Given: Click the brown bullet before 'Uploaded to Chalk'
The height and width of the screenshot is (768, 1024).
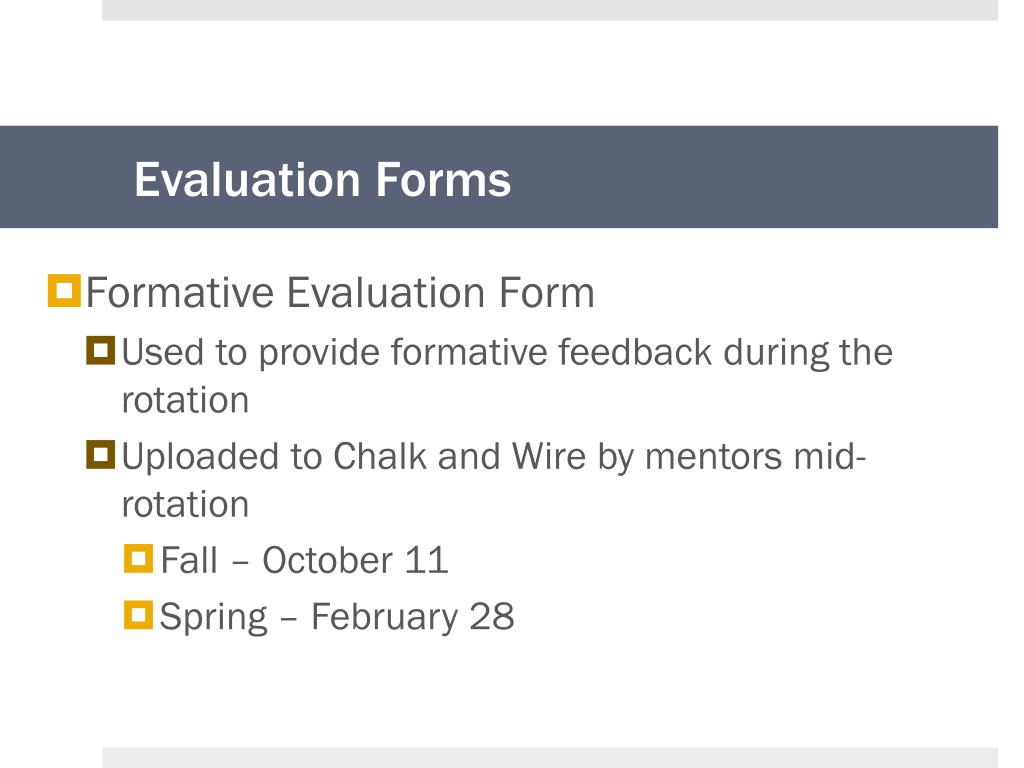Looking at the screenshot, I should pos(101,455).
